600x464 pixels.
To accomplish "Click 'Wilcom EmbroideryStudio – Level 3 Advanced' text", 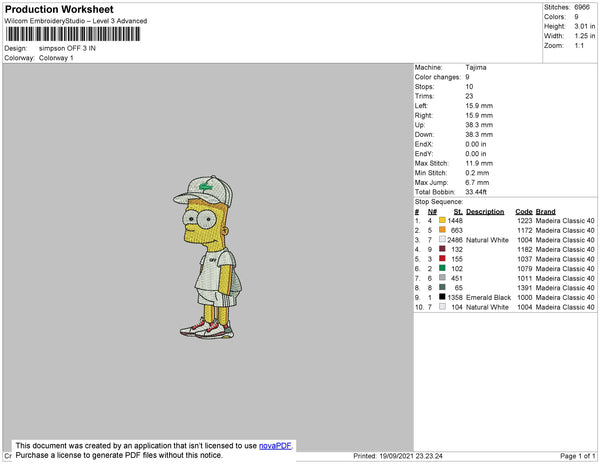I will click(x=76, y=21).
